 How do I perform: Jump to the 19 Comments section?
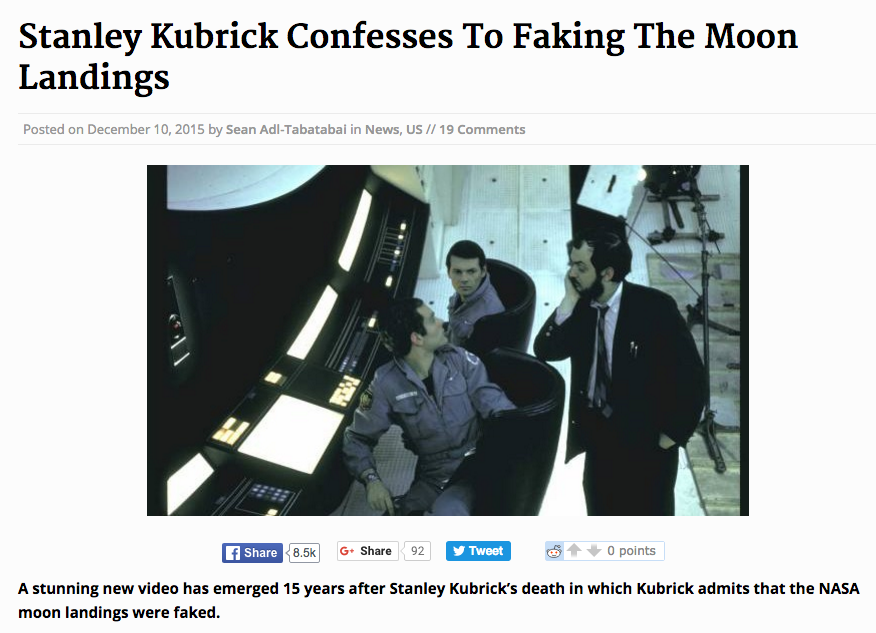[482, 130]
